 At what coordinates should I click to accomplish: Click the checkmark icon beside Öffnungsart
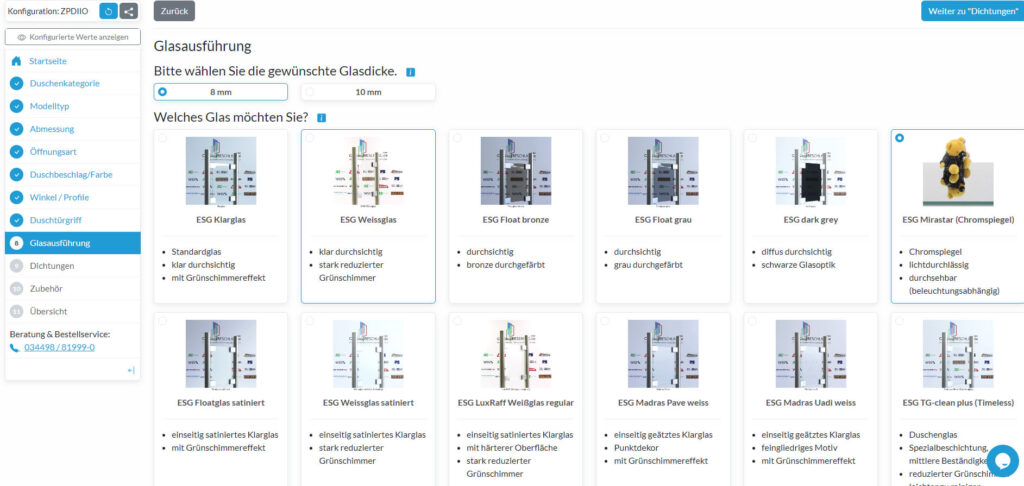16,152
